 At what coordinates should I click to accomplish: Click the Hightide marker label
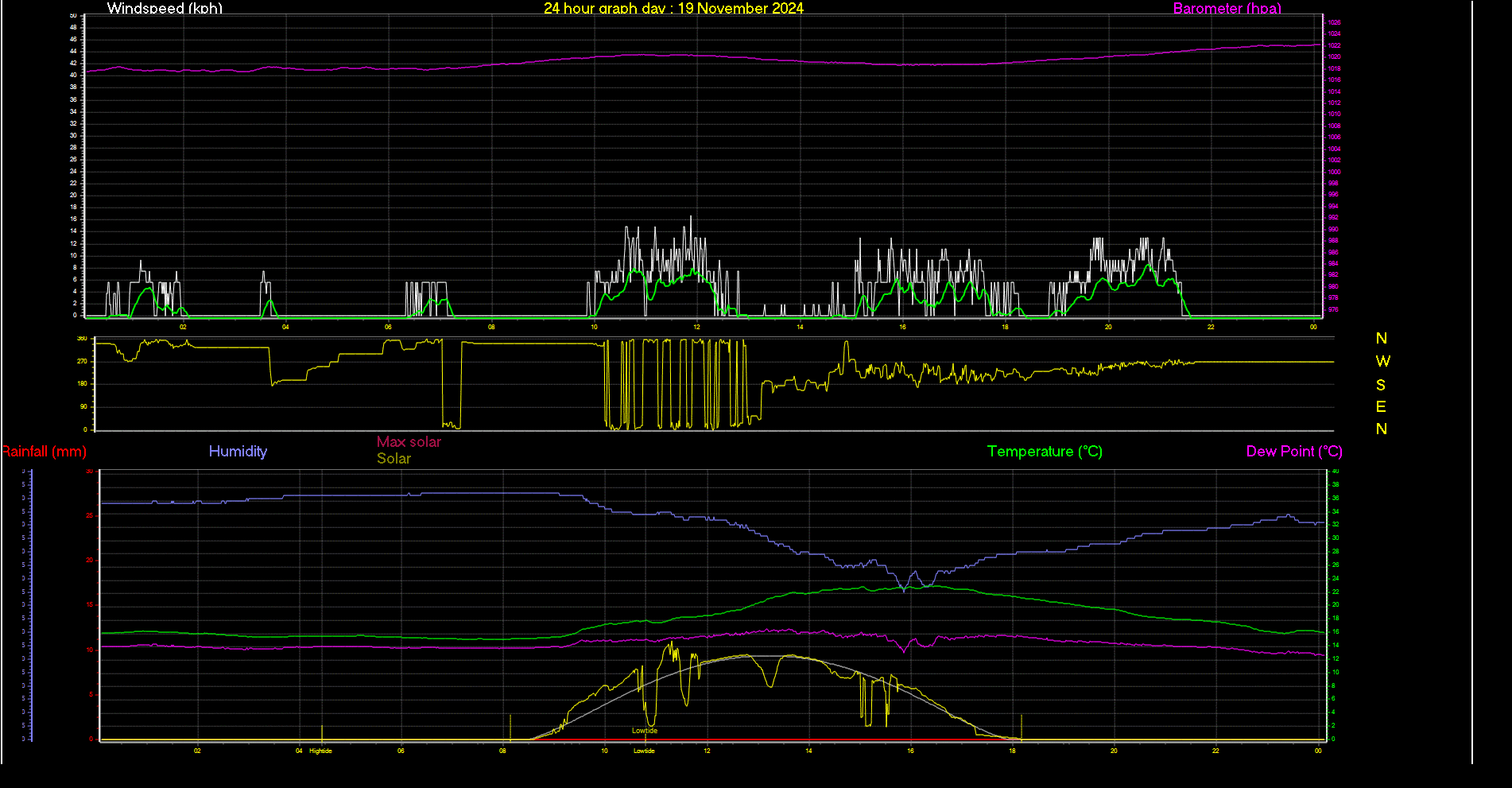click(320, 751)
